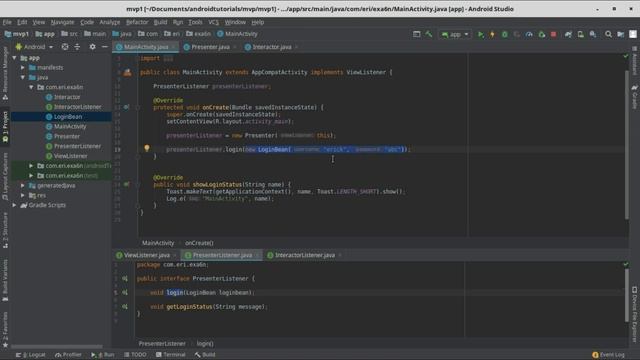Expand the com.eri.exa6n (androidTest) package
The height and width of the screenshot is (360, 640).
point(31,166)
